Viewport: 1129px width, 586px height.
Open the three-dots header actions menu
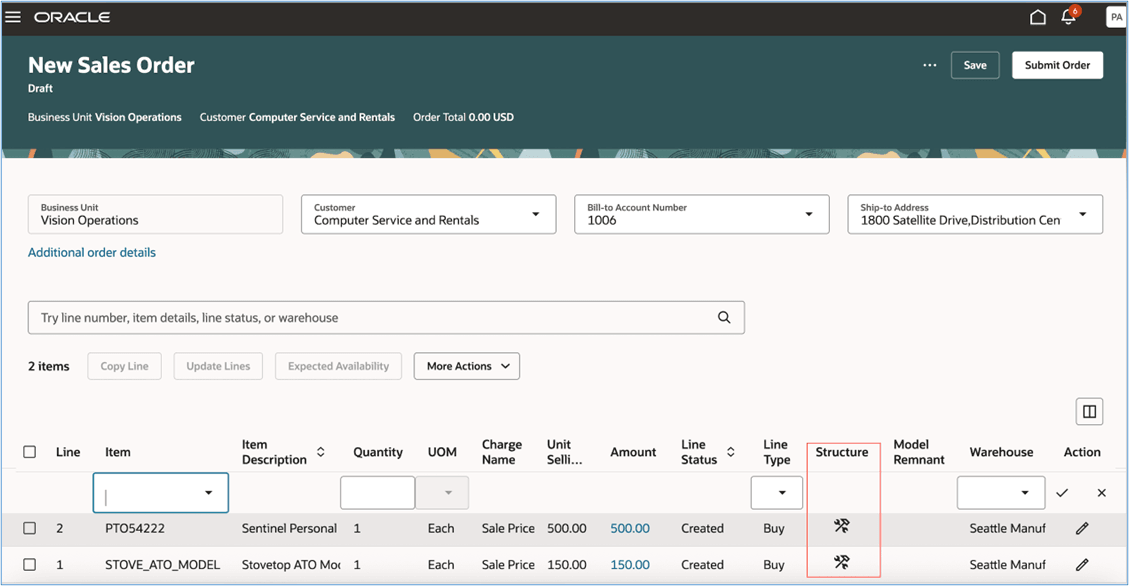tap(930, 65)
